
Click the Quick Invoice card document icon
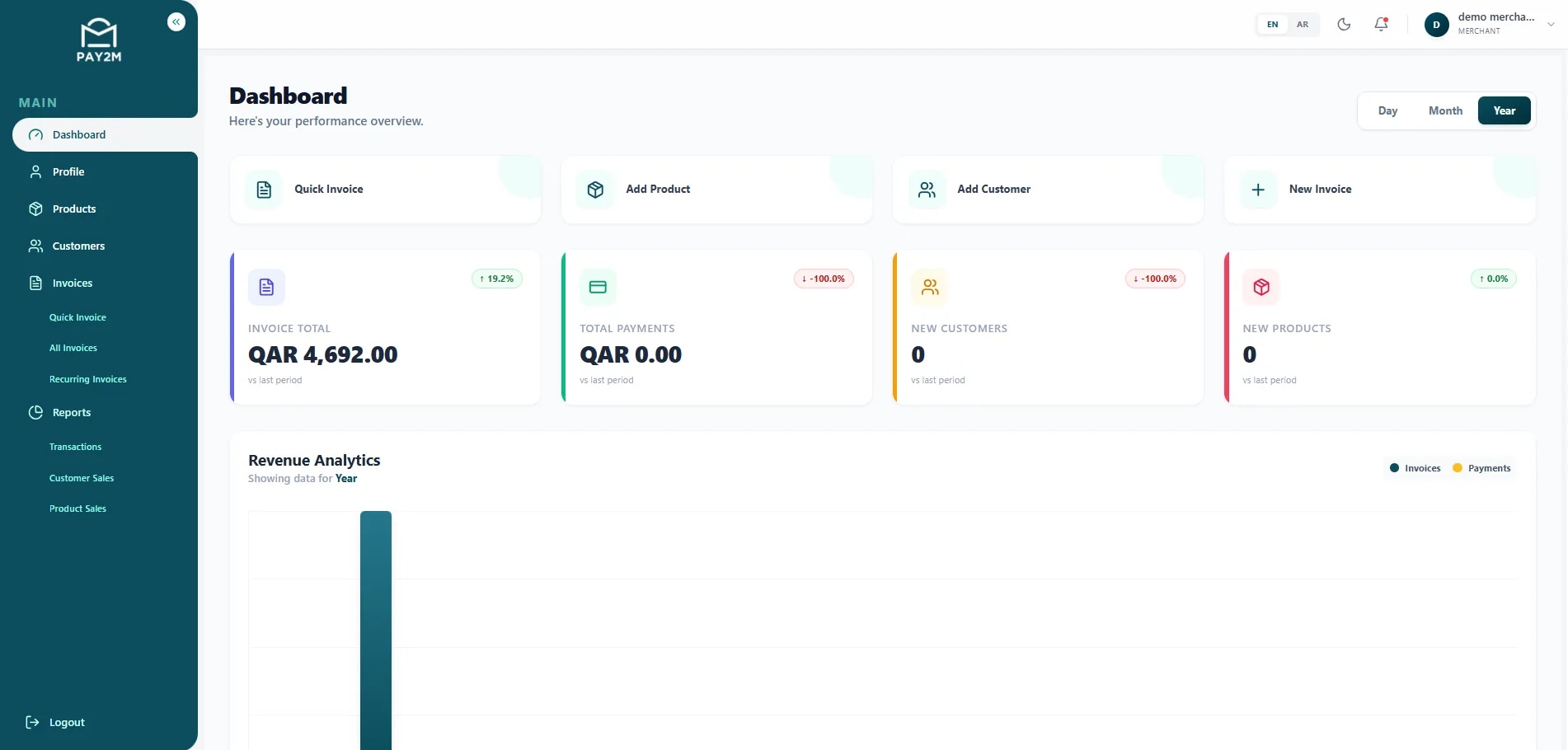pyautogui.click(x=264, y=190)
